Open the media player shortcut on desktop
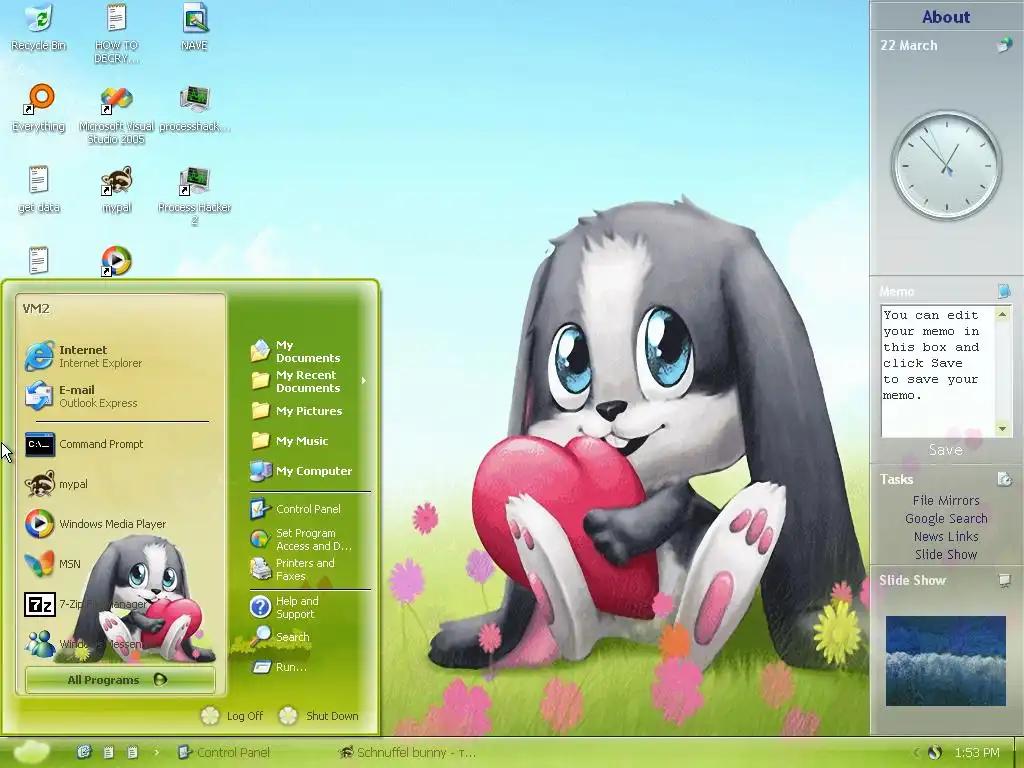Screen dimensions: 1024x768 pos(116,261)
